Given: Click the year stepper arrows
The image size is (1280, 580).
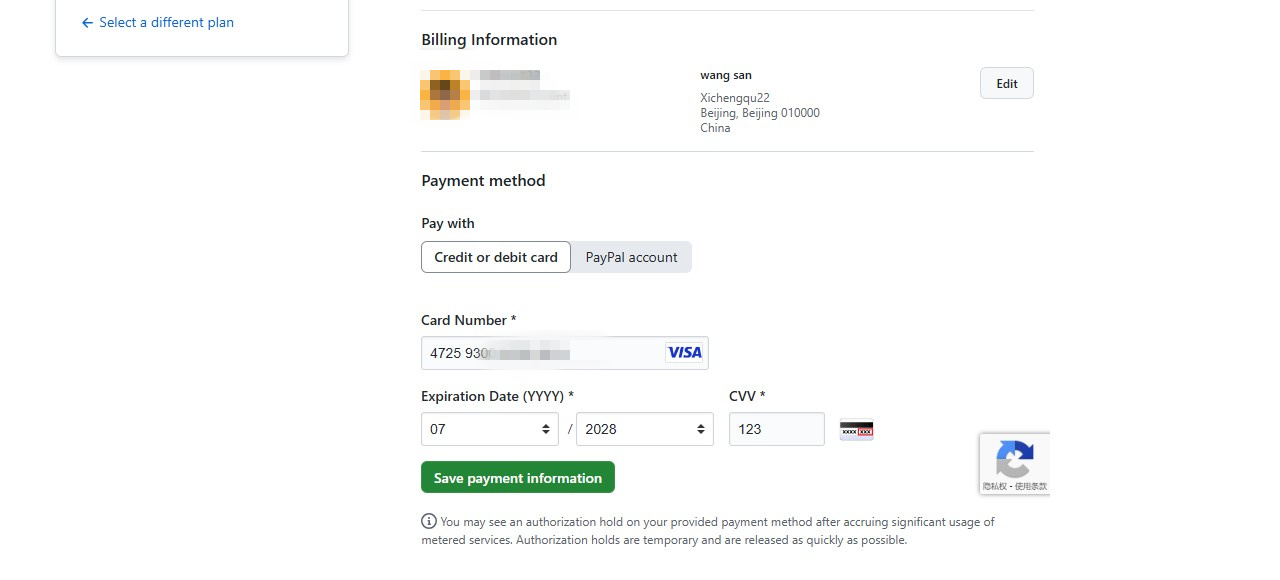Looking at the screenshot, I should coord(701,429).
